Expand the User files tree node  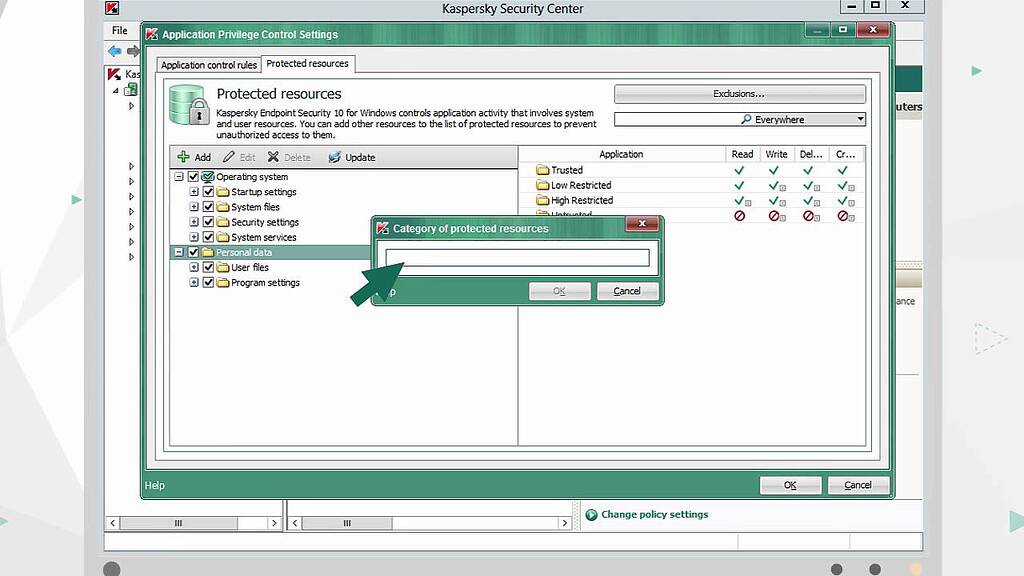click(x=194, y=267)
